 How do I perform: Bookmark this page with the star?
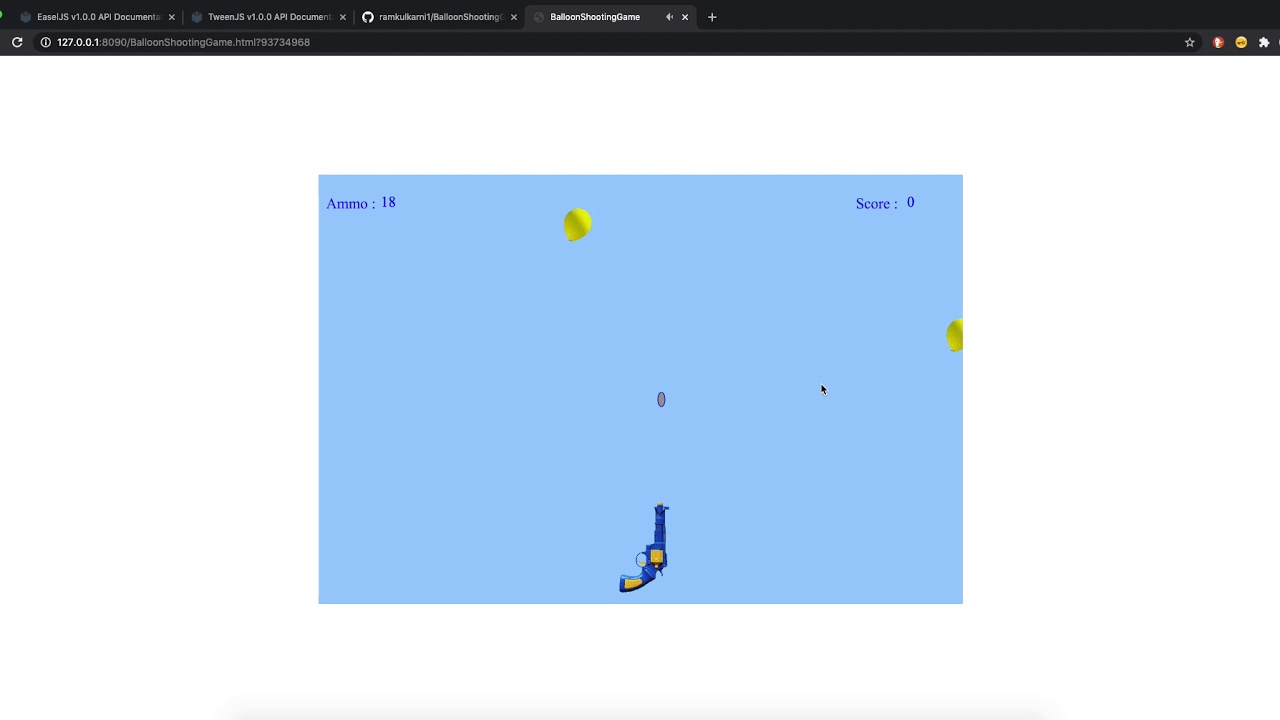(1189, 42)
